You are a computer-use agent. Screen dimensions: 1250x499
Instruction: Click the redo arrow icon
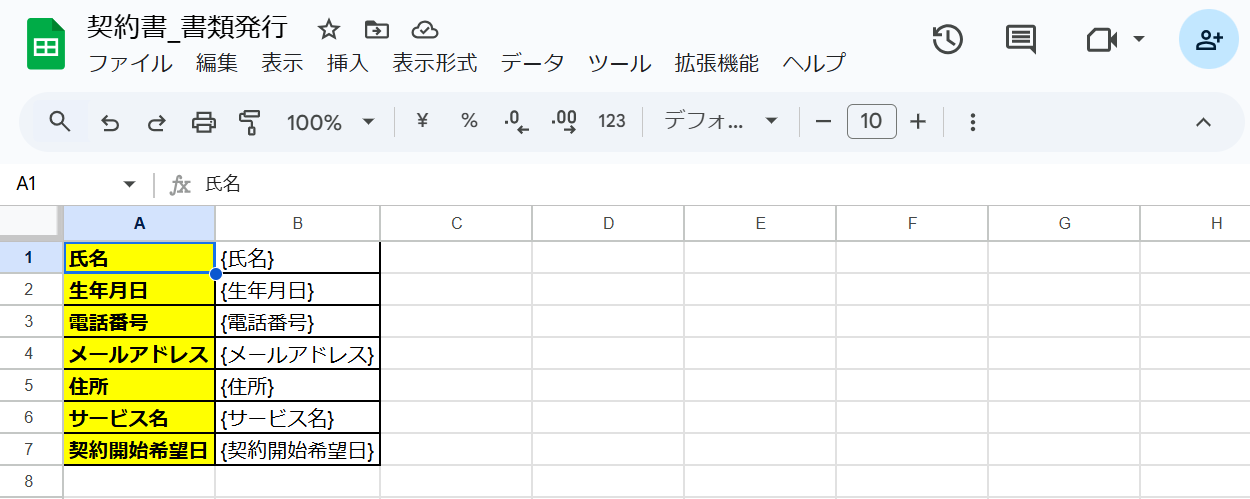pos(157,122)
